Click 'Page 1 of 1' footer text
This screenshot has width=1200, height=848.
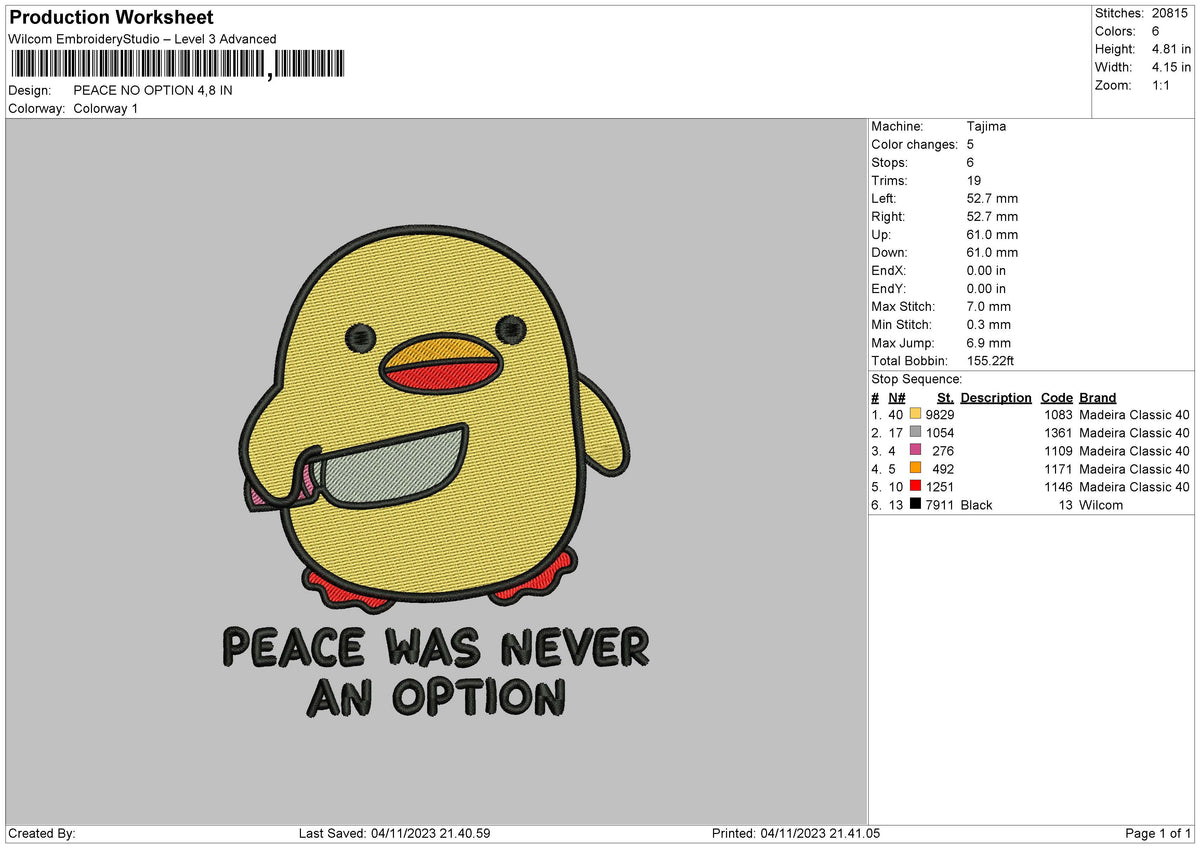[1158, 834]
